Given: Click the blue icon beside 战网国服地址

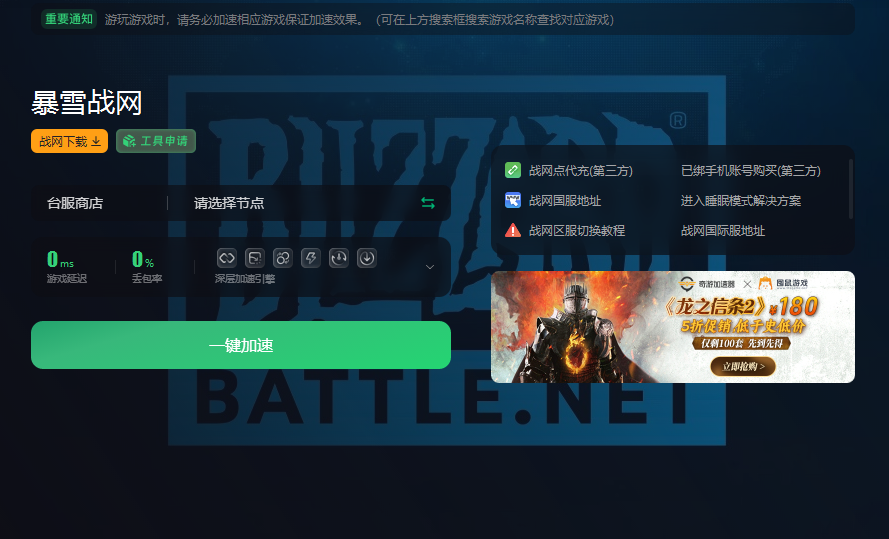Looking at the screenshot, I should coord(513,200).
